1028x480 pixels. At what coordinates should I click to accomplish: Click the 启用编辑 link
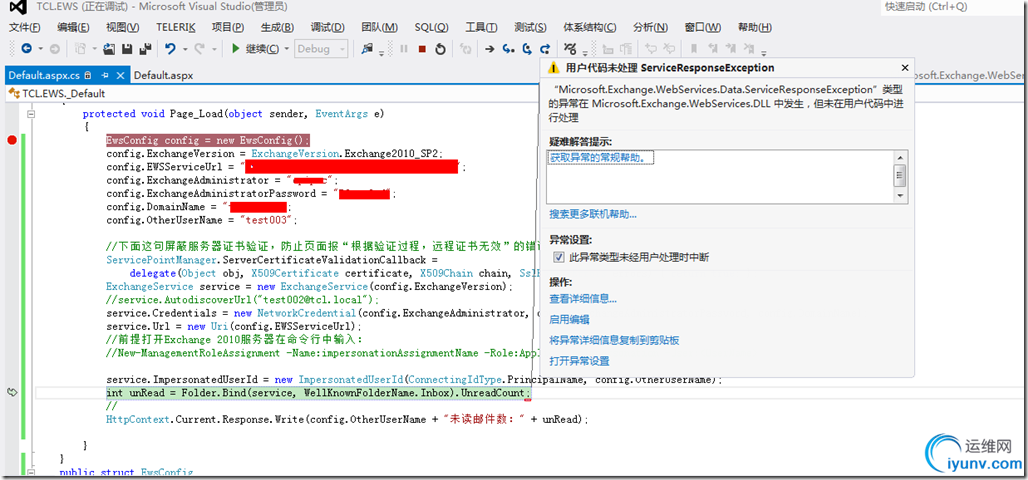click(x=569, y=319)
